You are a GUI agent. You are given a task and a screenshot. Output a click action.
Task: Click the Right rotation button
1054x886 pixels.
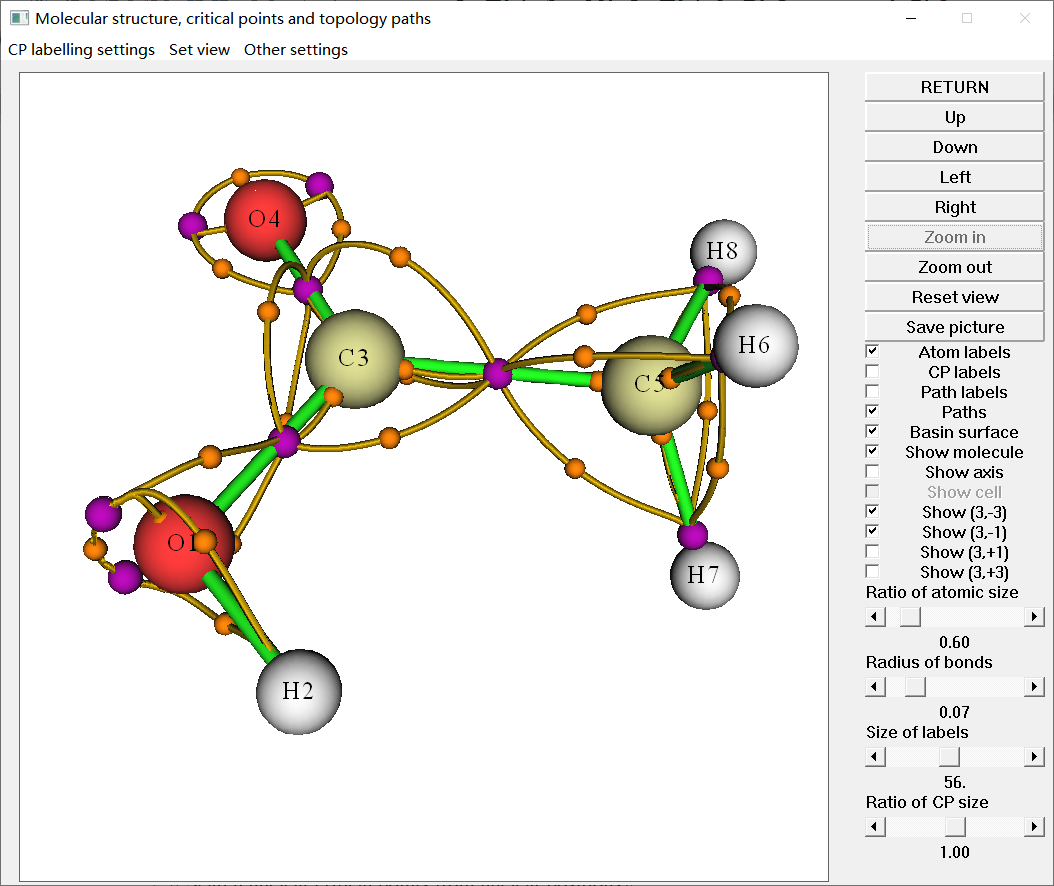(954, 207)
